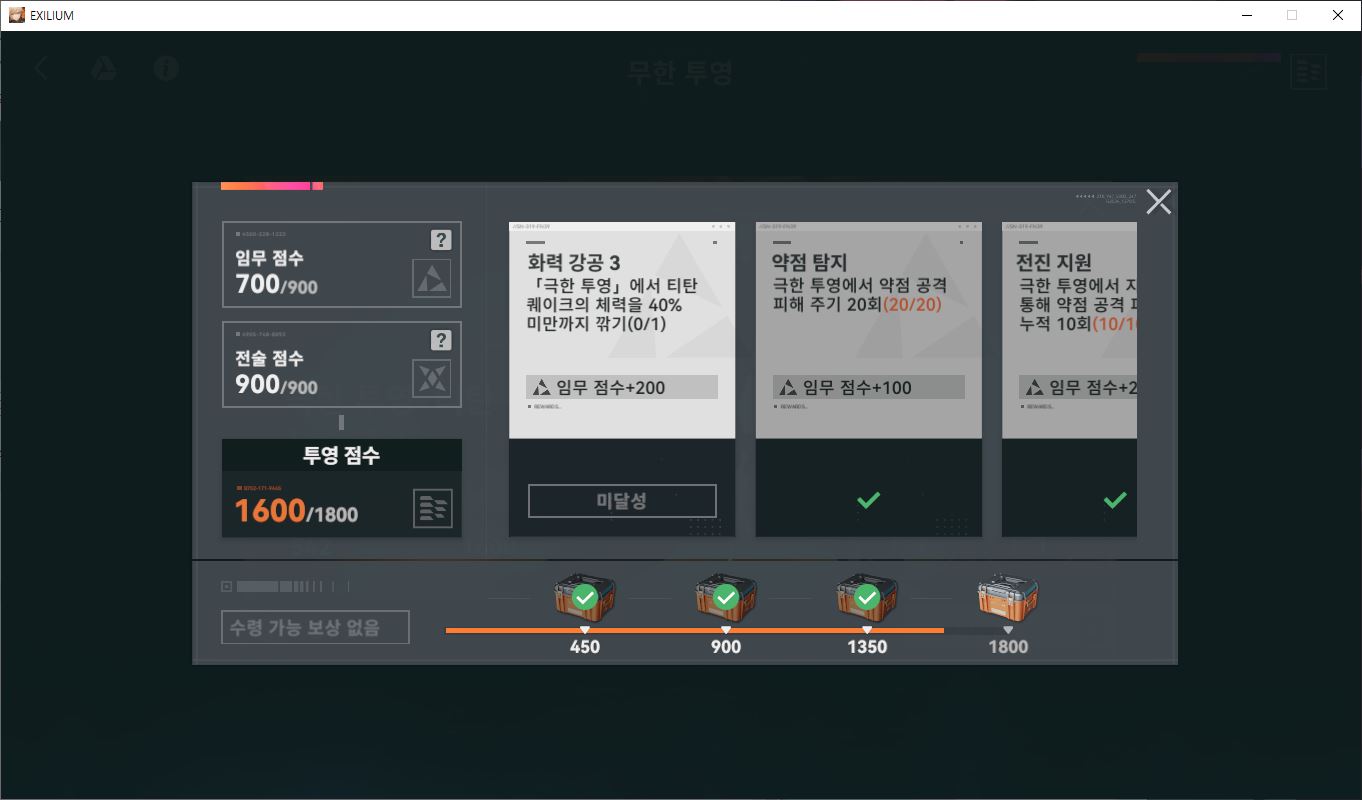
Task: Open the reward chest at 1350 points
Action: (867, 599)
